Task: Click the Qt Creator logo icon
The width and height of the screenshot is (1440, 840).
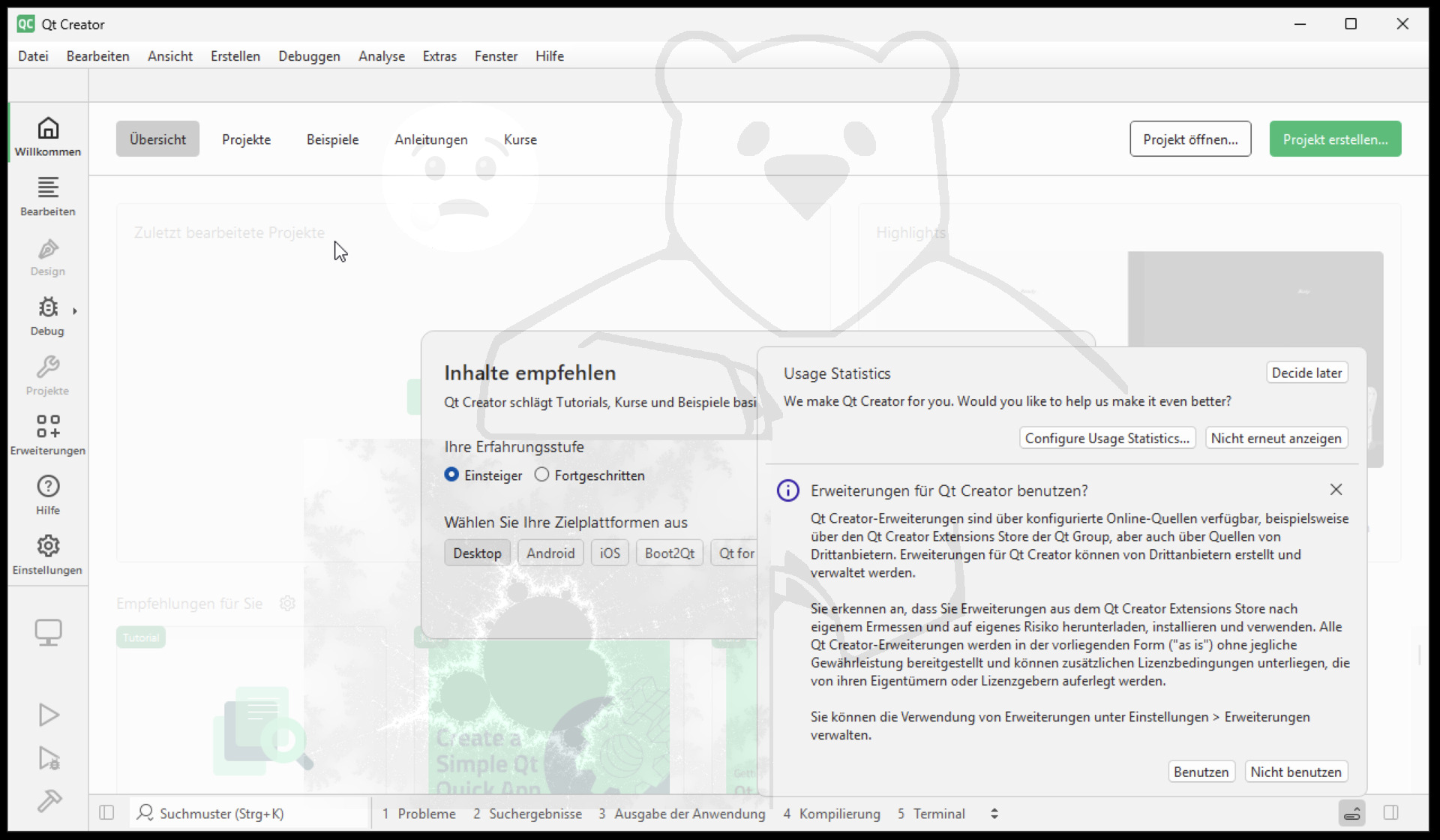Action: tap(25, 23)
